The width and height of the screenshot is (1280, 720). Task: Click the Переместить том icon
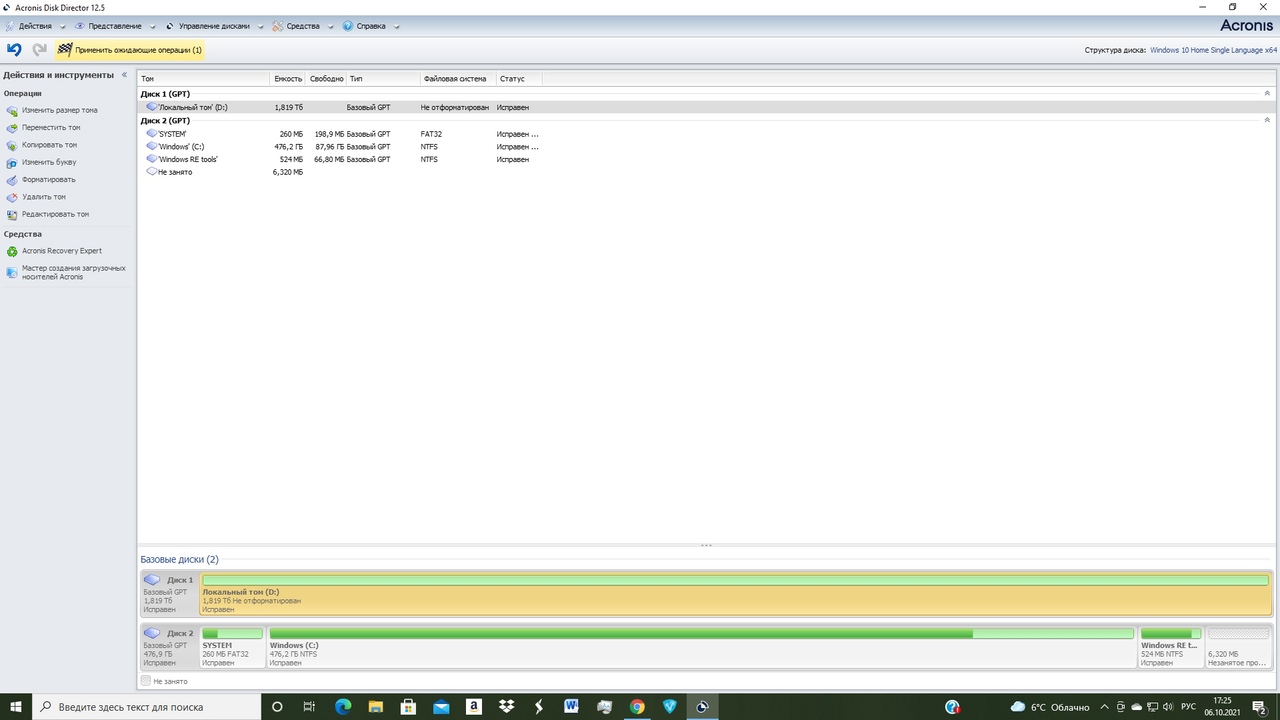tap(12, 128)
